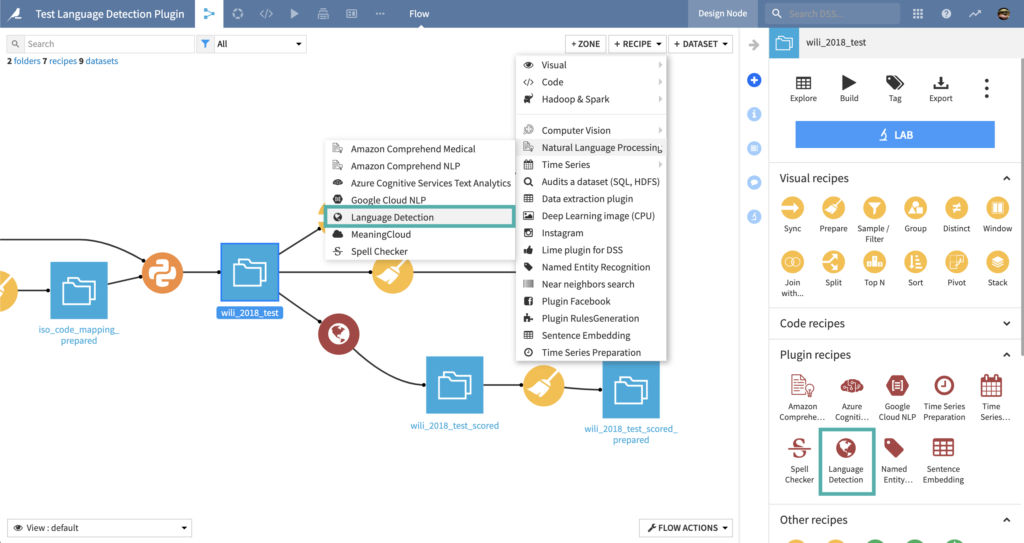1024x543 pixels.
Task: Choose Named Entity Recognition menu item
Action: [x=591, y=267]
